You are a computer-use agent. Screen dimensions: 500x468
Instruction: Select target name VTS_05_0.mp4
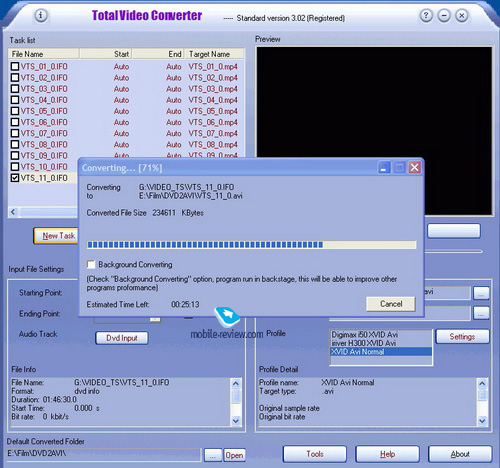tap(213, 111)
